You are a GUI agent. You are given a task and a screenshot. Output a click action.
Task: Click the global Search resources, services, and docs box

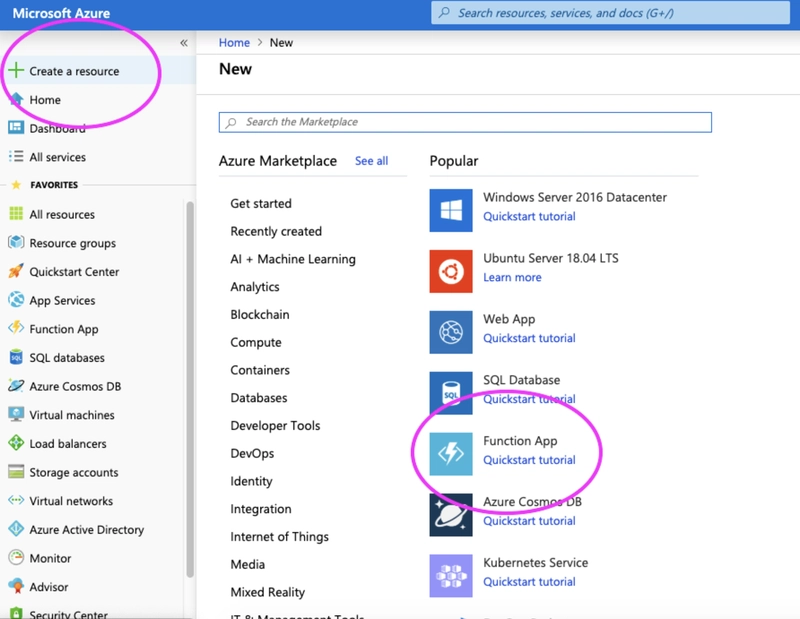coord(610,13)
